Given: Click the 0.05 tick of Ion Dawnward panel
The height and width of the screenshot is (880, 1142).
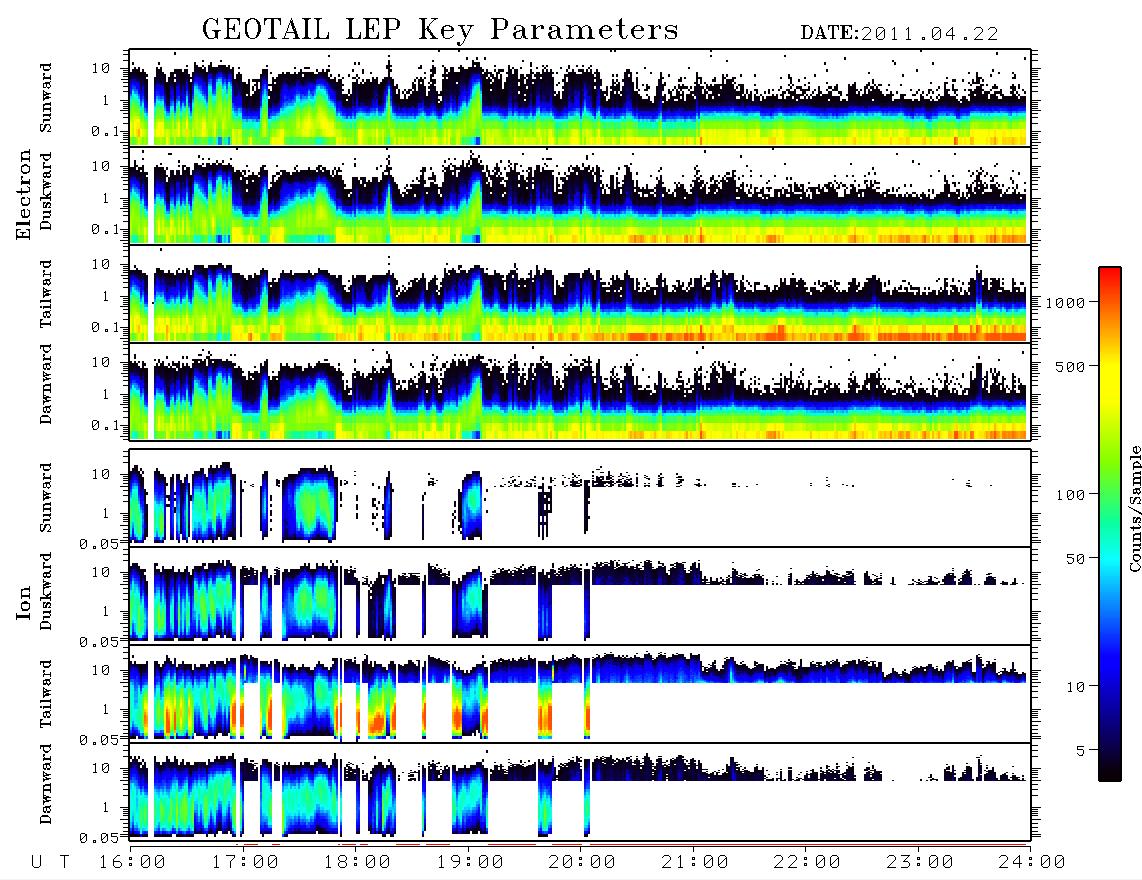Looking at the screenshot, I should coord(98,838).
